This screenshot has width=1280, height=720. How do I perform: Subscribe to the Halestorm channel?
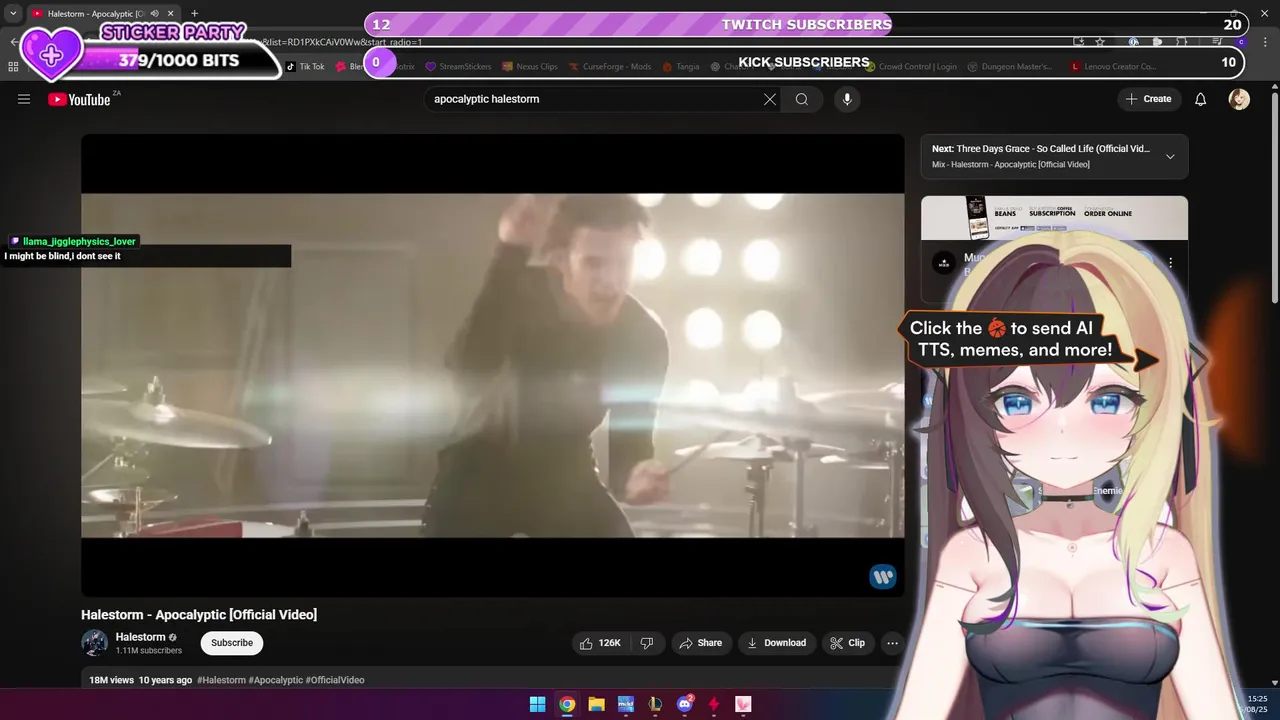[x=232, y=643]
